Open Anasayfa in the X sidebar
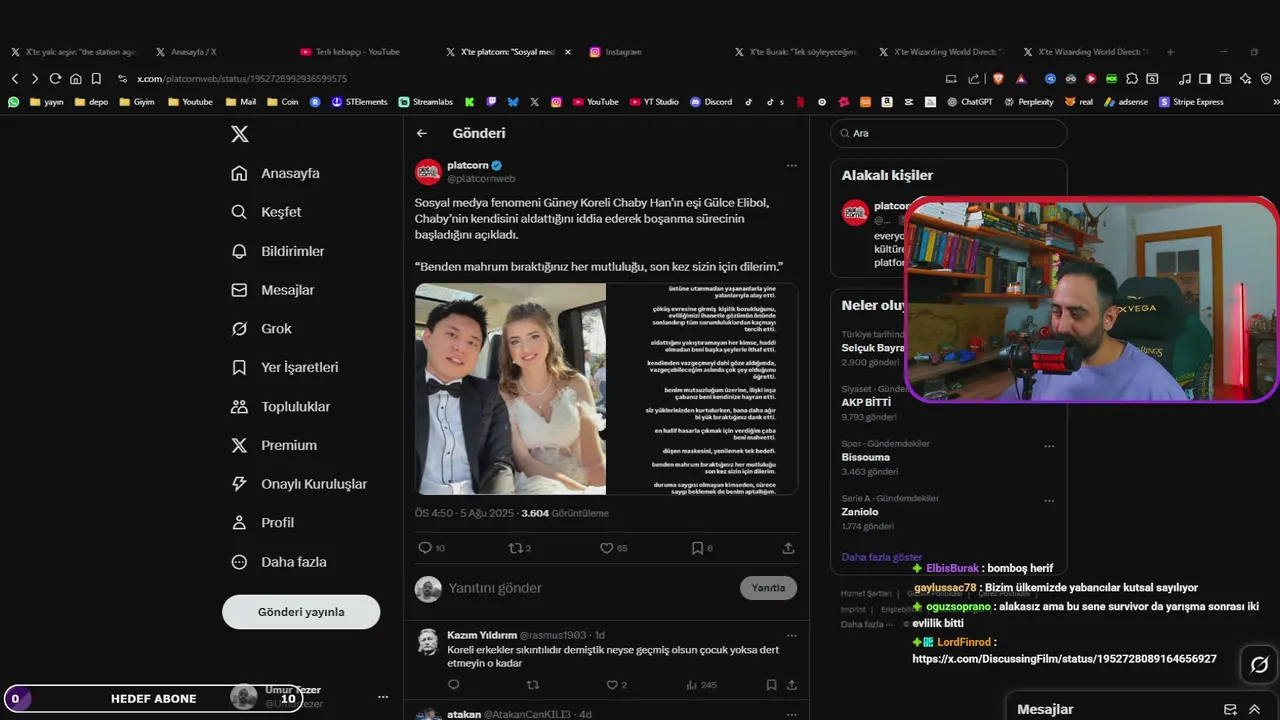This screenshot has height=720, width=1280. 275,173
